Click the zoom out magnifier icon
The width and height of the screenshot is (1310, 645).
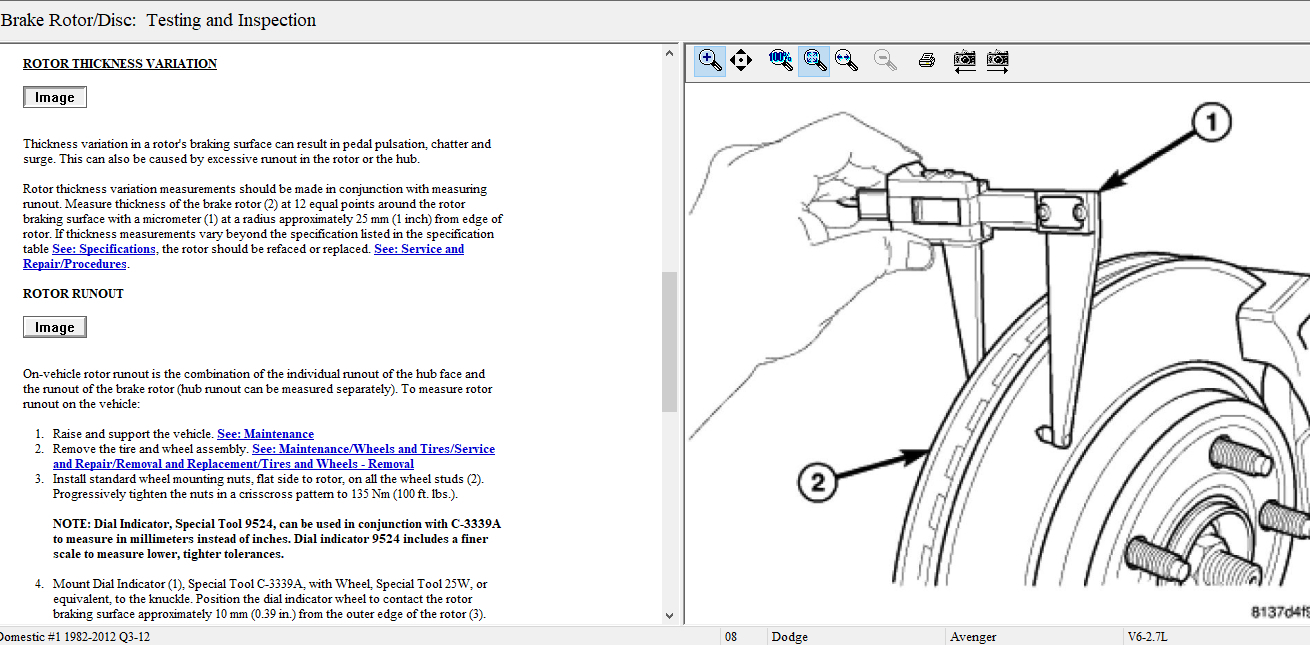coord(885,61)
